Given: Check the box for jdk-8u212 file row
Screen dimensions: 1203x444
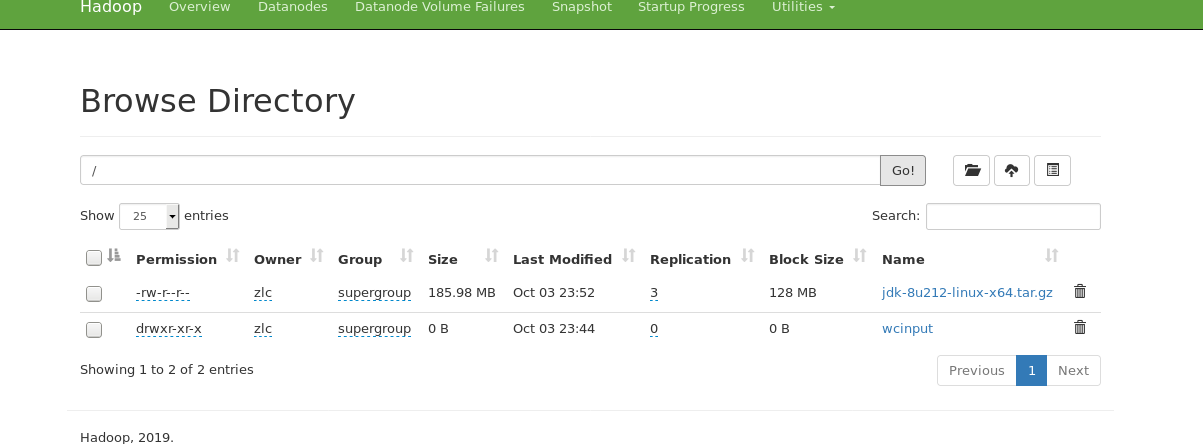Looking at the screenshot, I should pyautogui.click(x=94, y=294).
